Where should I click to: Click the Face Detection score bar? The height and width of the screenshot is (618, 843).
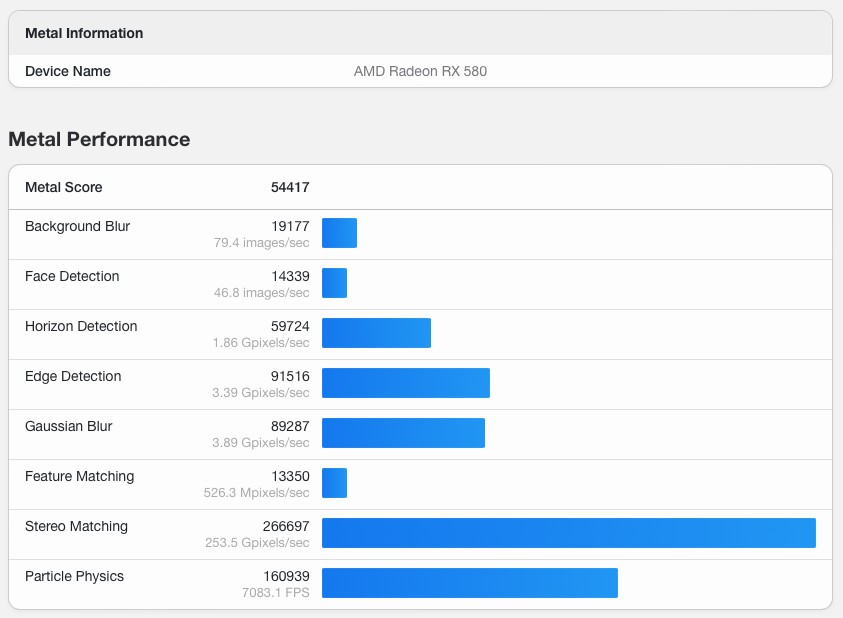(334, 283)
